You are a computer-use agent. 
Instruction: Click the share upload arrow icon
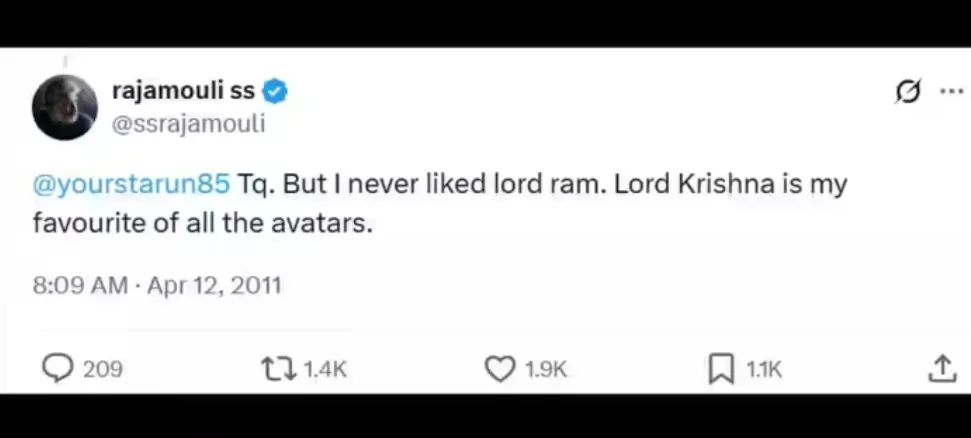941,369
